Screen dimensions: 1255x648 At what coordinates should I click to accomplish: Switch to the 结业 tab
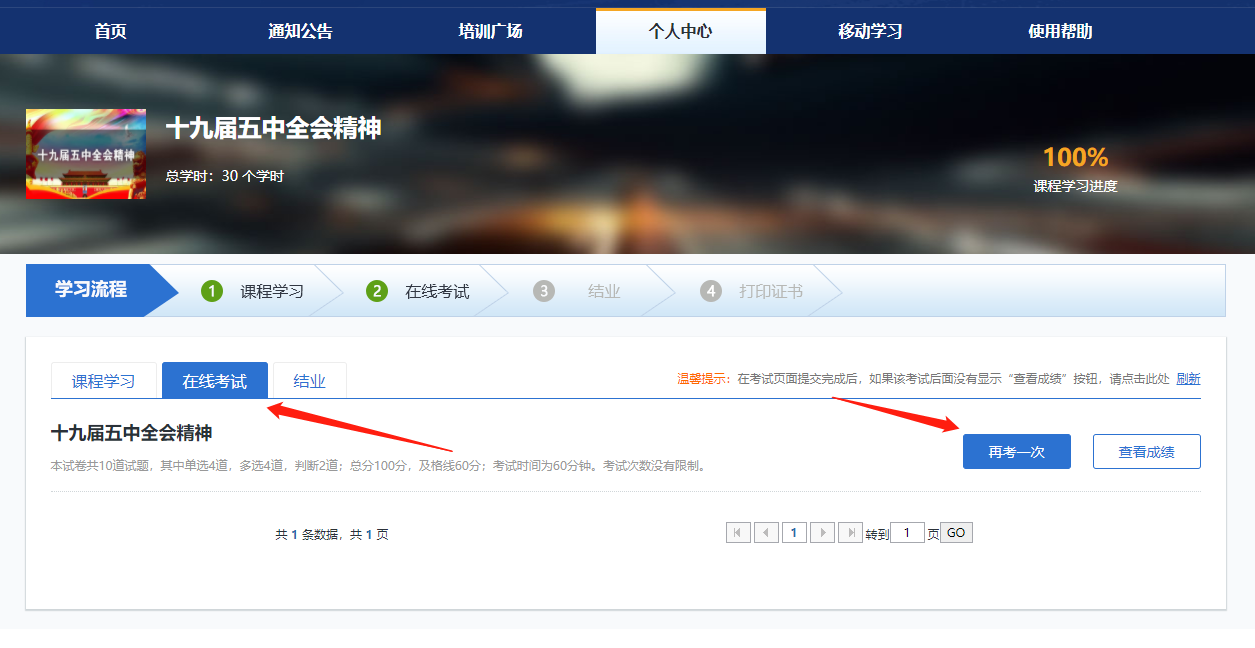click(309, 381)
